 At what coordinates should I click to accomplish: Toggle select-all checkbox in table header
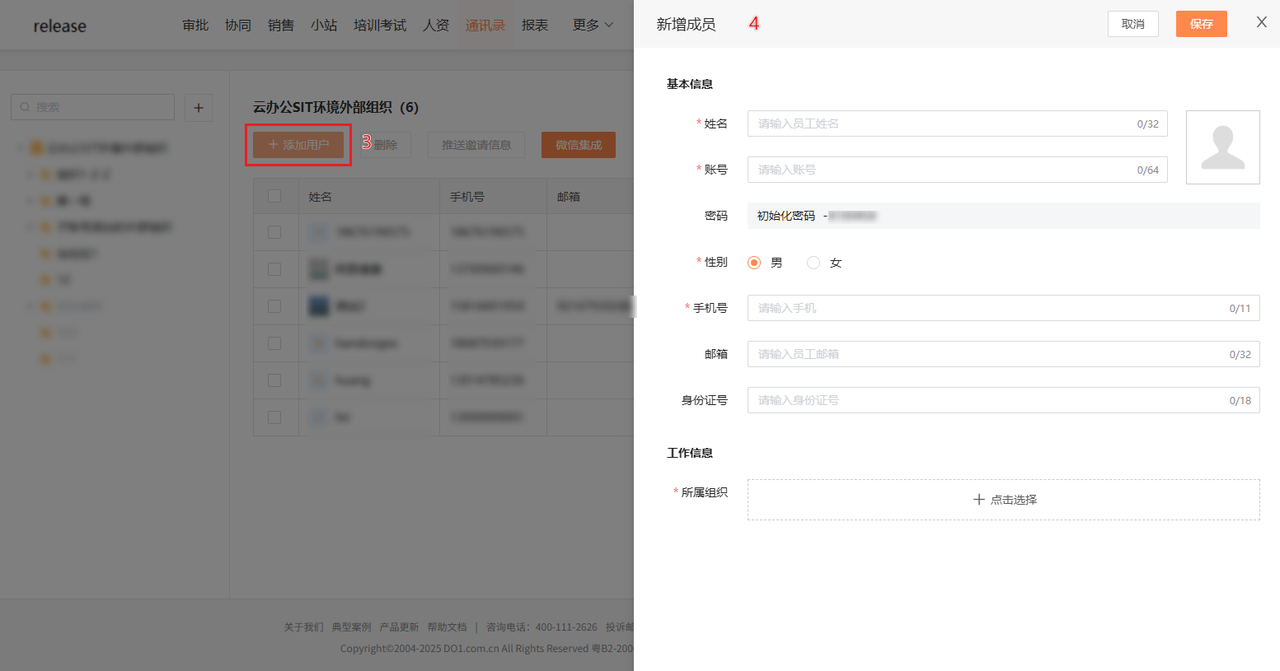coord(274,197)
